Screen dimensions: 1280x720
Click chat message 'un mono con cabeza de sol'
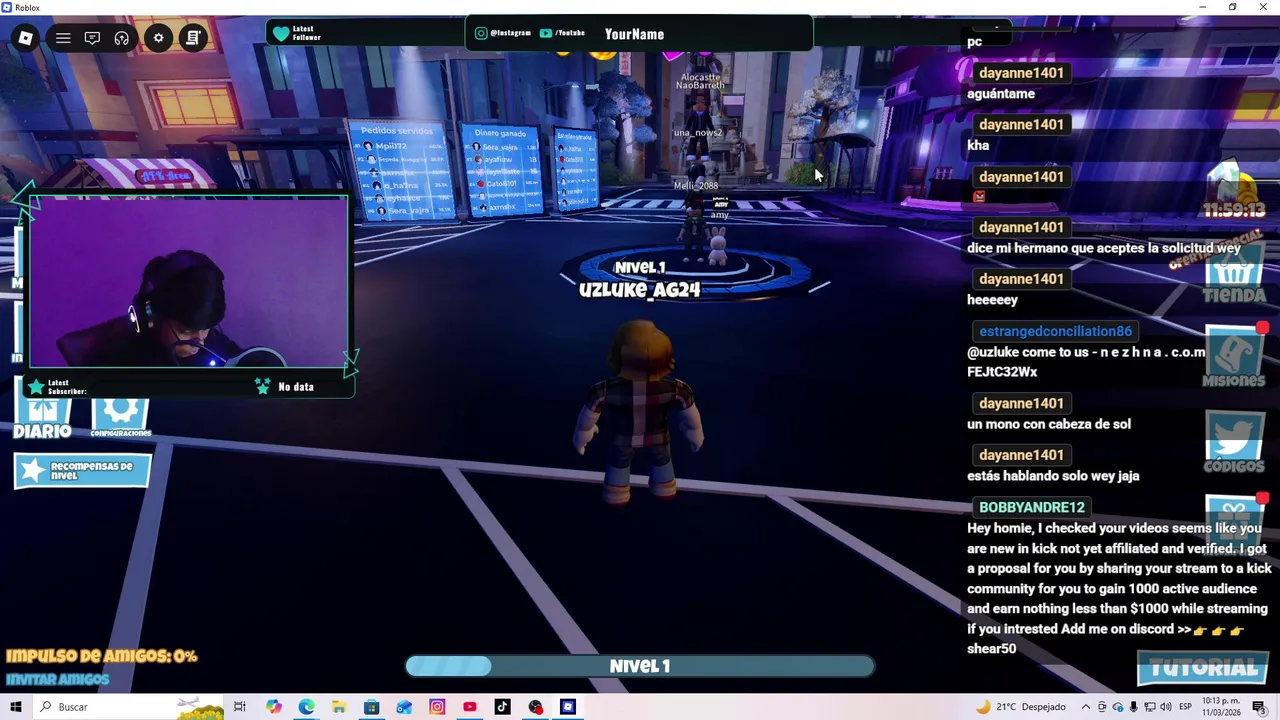1049,424
